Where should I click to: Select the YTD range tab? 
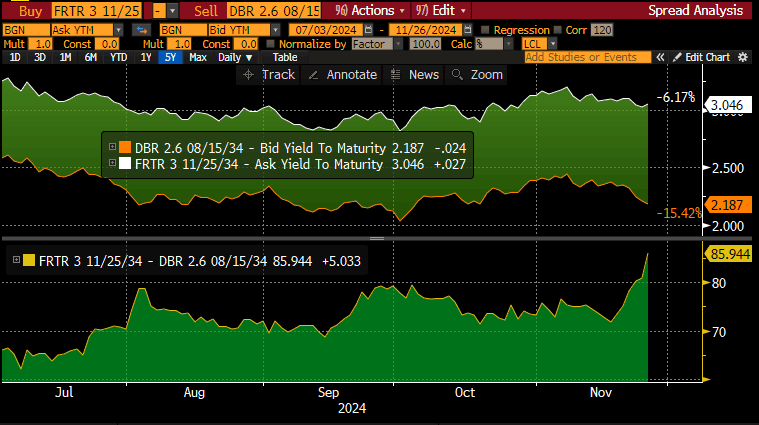tap(119, 57)
